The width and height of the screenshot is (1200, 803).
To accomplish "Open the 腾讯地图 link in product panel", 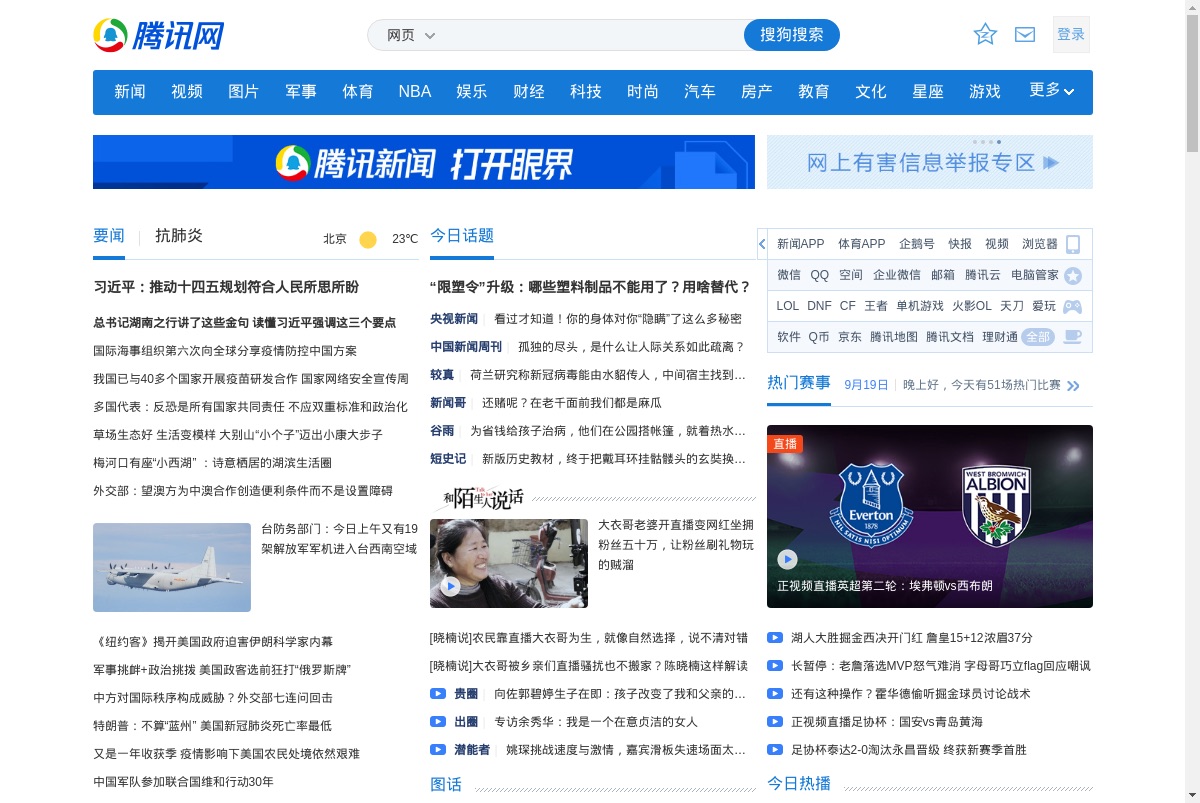I will click(894, 337).
